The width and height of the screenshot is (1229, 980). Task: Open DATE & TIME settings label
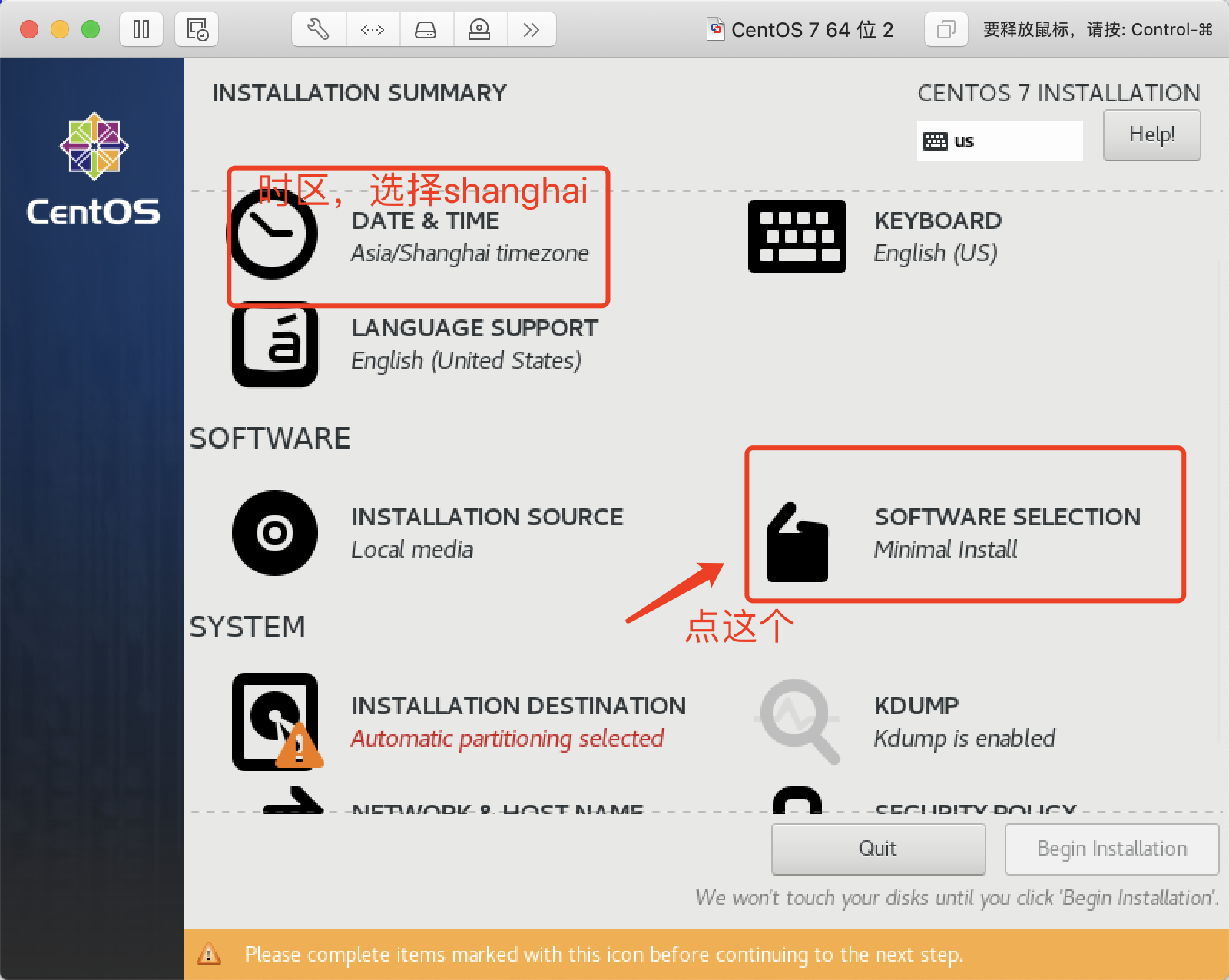tap(426, 221)
